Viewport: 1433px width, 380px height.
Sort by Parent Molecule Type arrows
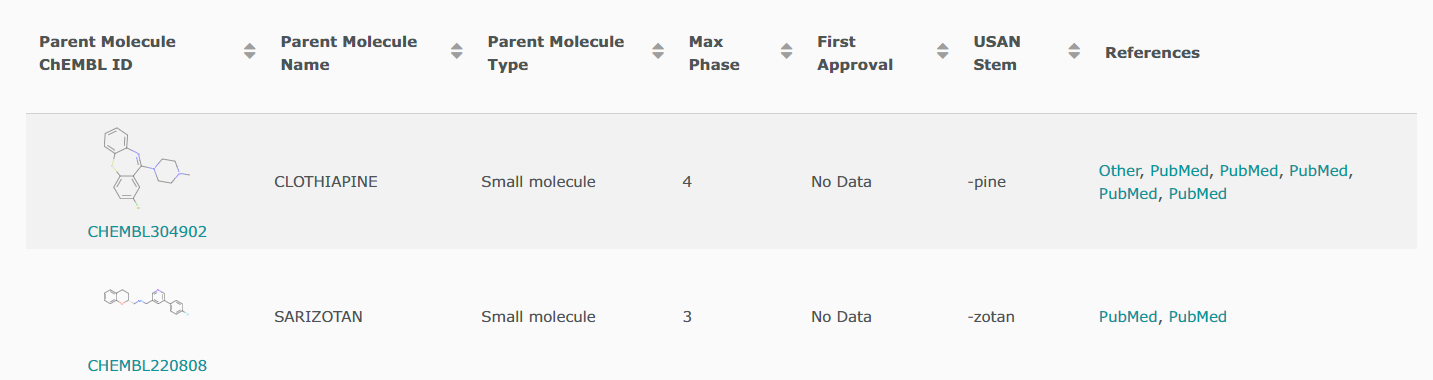pos(658,52)
